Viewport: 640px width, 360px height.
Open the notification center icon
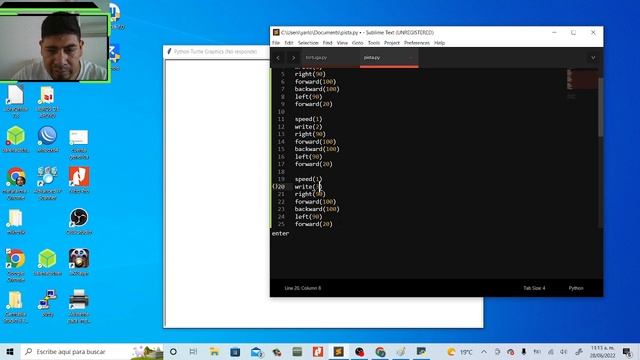pos(627,352)
